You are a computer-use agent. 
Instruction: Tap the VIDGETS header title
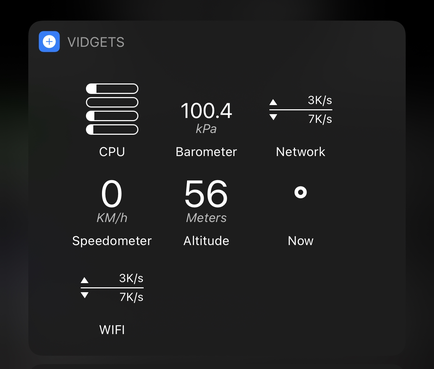pyautogui.click(x=96, y=42)
